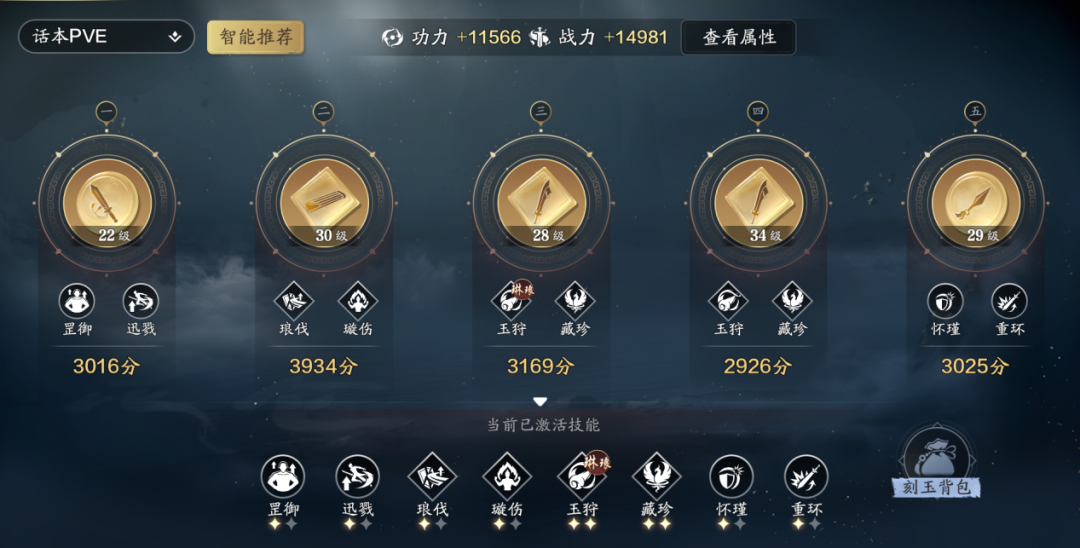Select slot one jade level 22
The image size is (1080, 548).
click(x=107, y=203)
